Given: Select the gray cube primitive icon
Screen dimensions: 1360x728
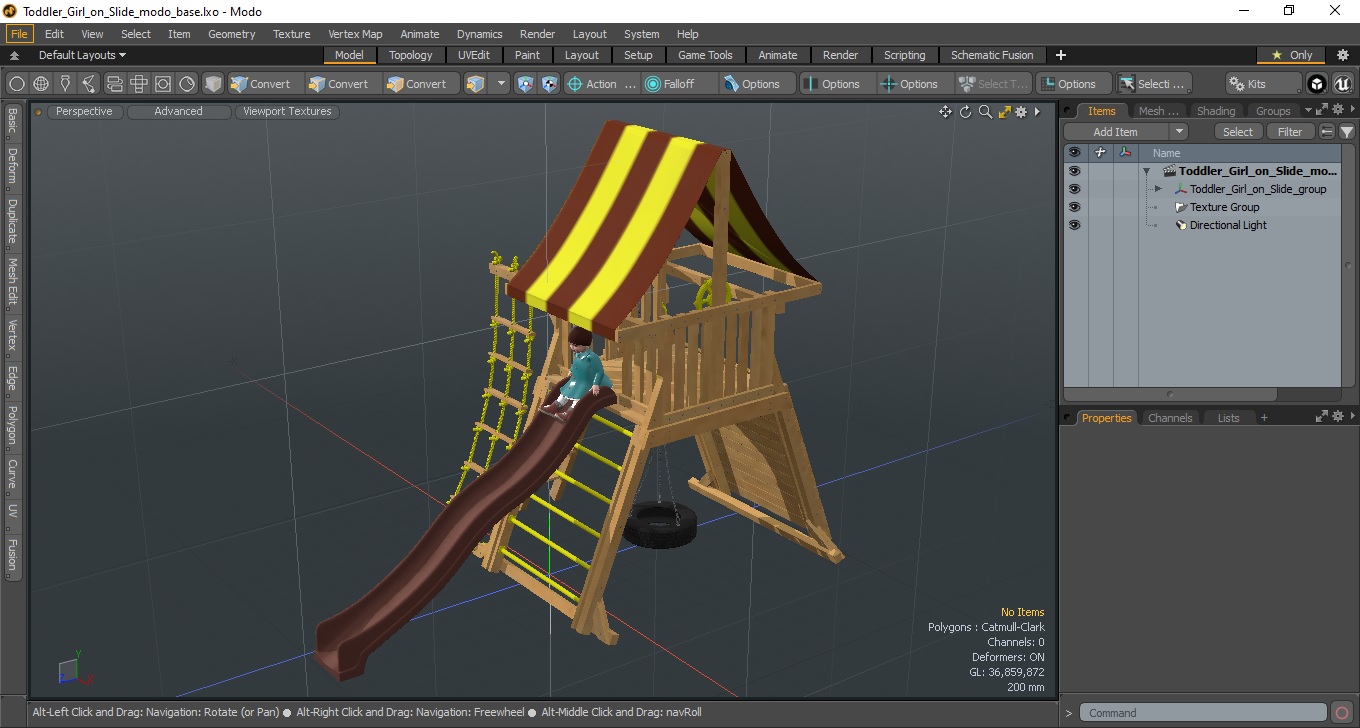Looking at the screenshot, I should 213,84.
